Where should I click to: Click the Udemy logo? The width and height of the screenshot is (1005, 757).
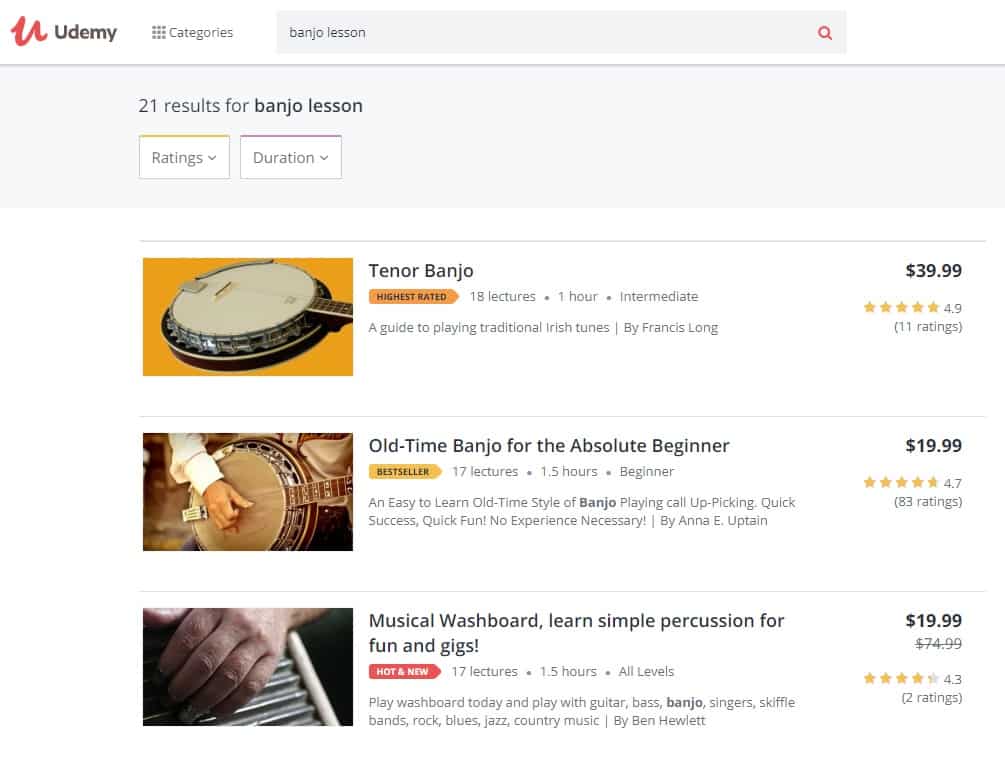click(64, 32)
